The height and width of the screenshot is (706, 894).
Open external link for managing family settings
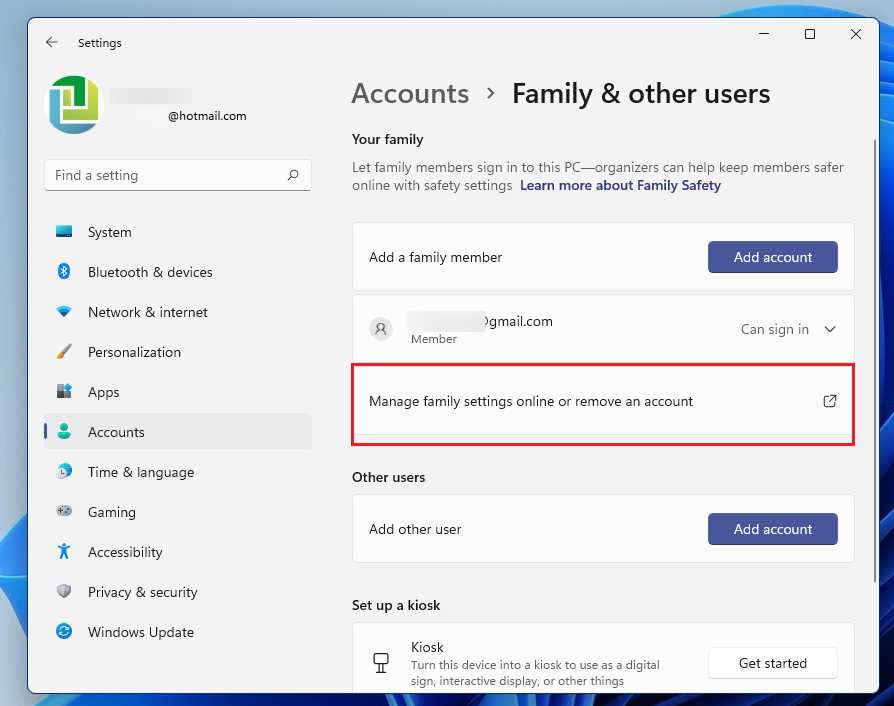pyautogui.click(x=830, y=401)
